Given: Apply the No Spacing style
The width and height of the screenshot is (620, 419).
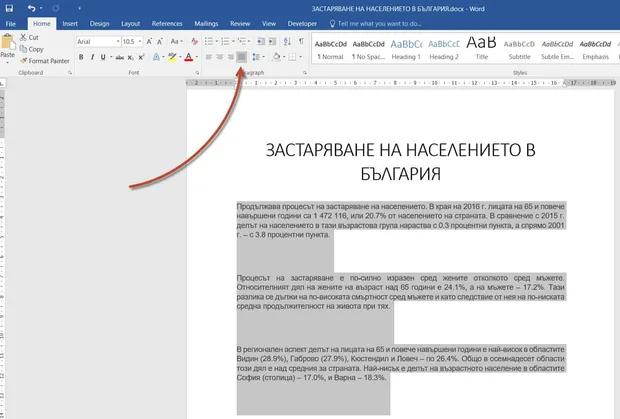Looking at the screenshot, I should [x=368, y=49].
